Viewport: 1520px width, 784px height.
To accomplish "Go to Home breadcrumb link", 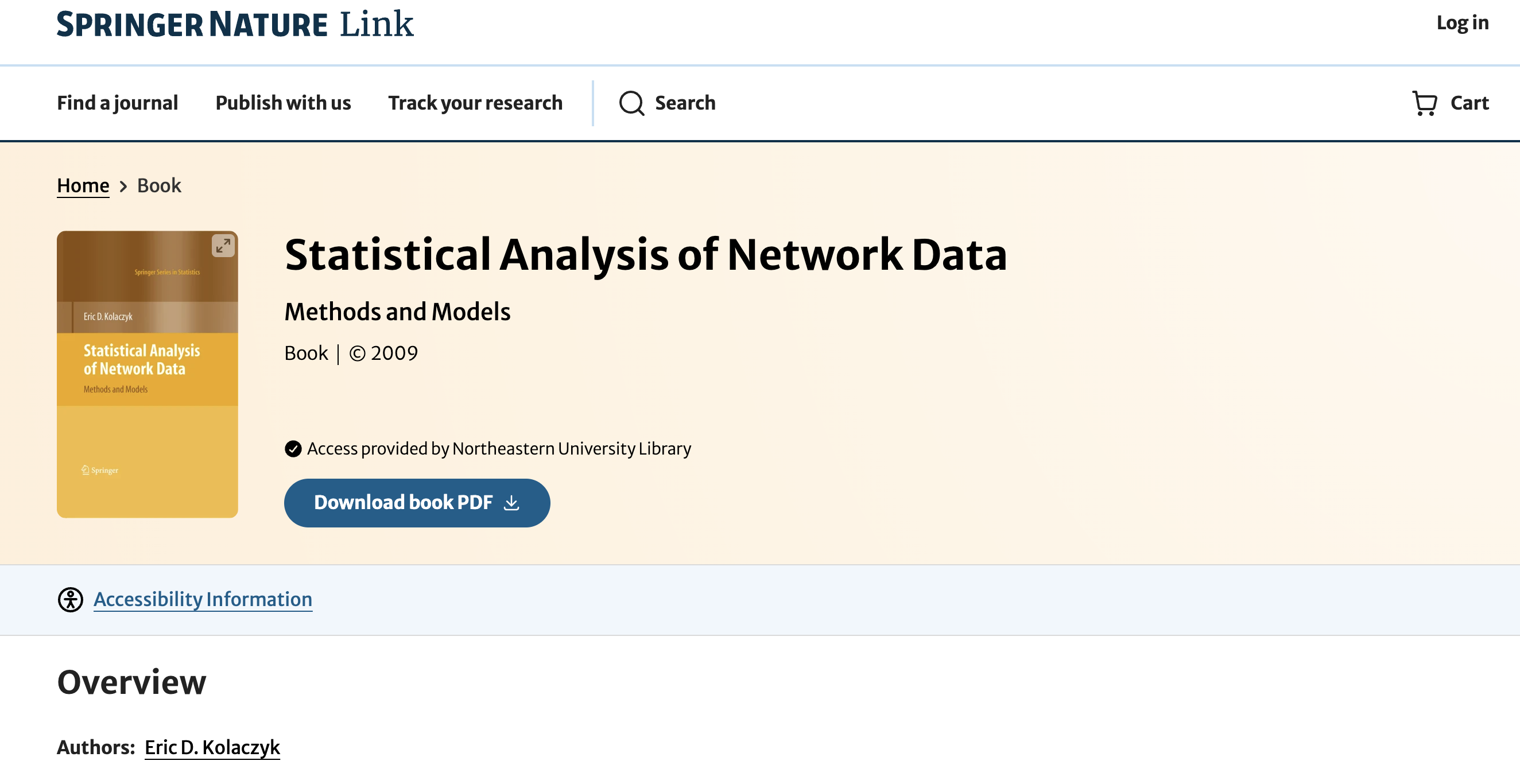I will tap(83, 186).
